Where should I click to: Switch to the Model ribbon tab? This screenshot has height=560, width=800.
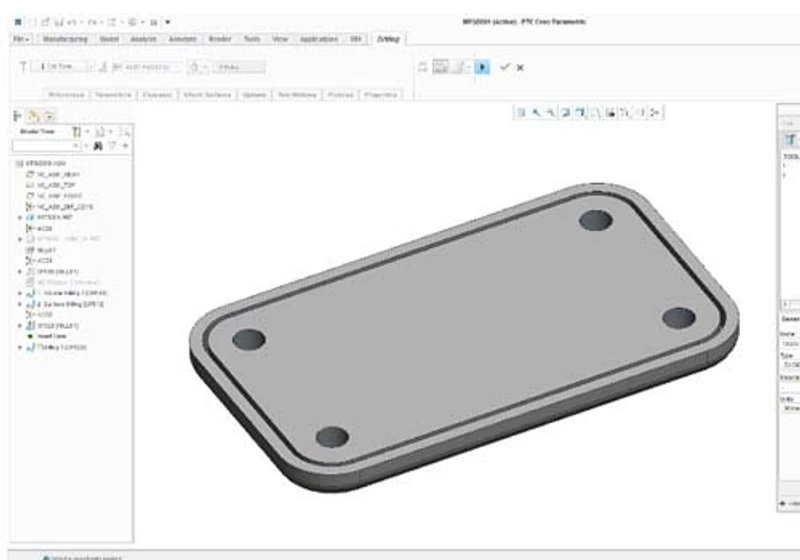coord(109,39)
